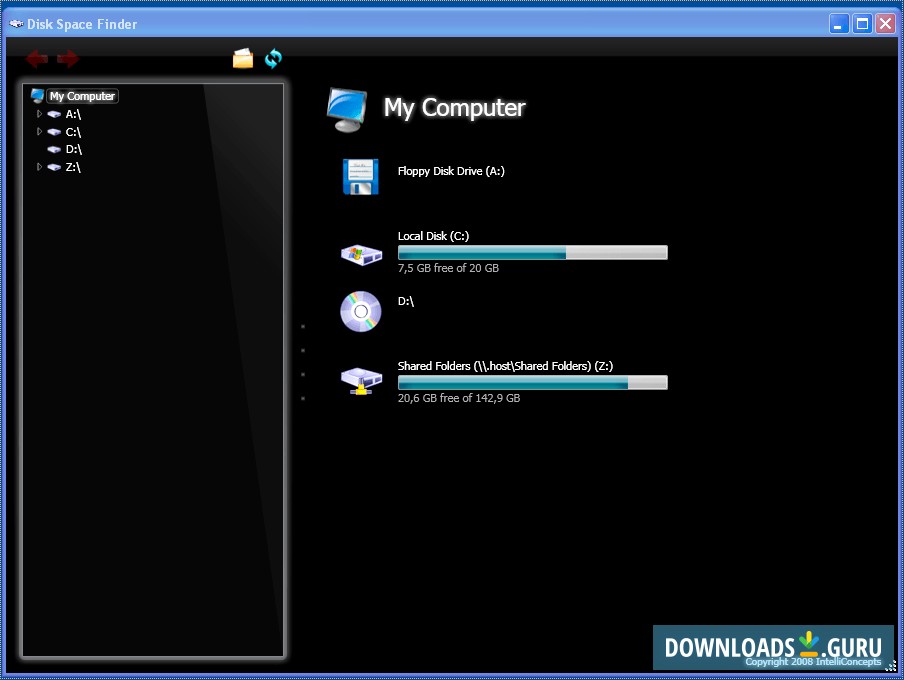The width and height of the screenshot is (904, 680).
Task: Expand the A:\ drive node
Action: tap(39, 114)
